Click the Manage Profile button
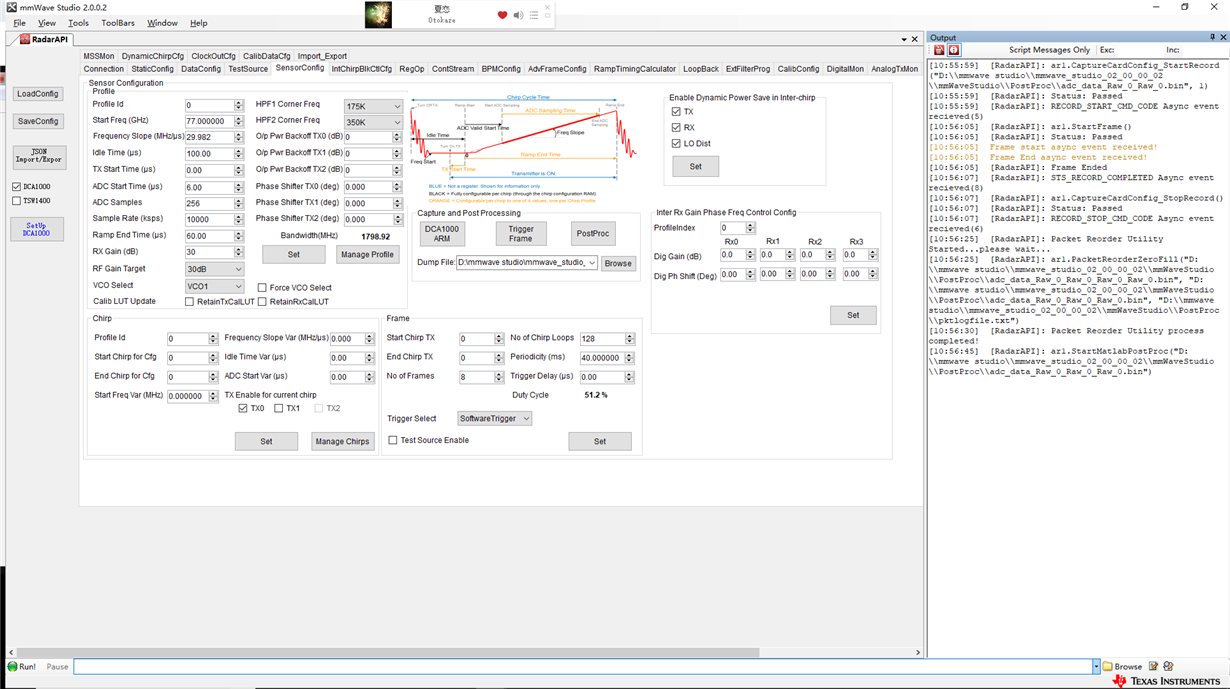 367,254
